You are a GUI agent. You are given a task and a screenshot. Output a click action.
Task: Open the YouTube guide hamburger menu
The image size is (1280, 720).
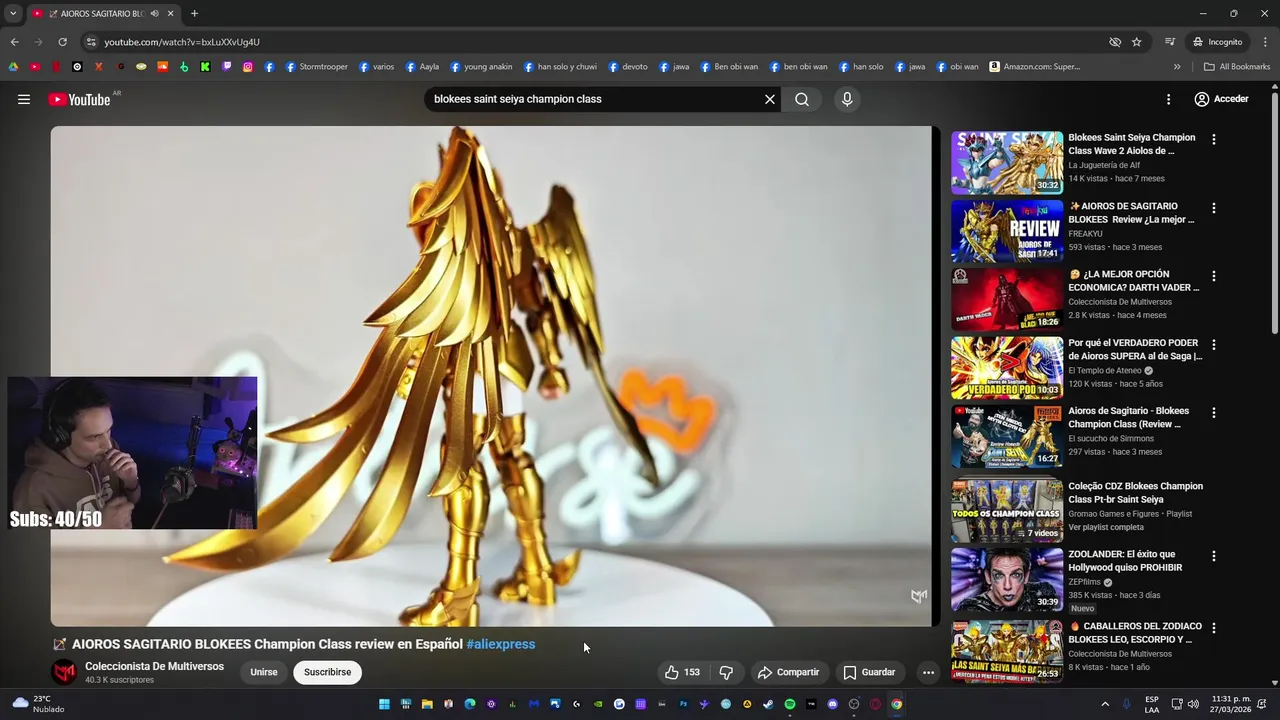point(24,99)
